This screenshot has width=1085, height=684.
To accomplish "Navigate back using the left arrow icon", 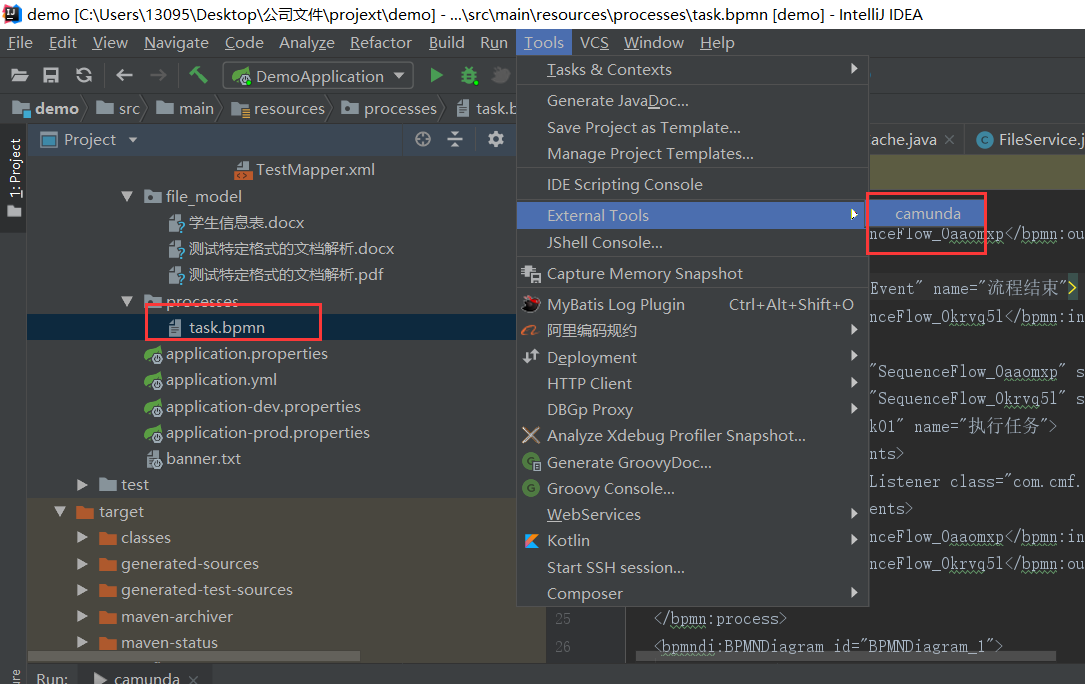I will (x=123, y=75).
